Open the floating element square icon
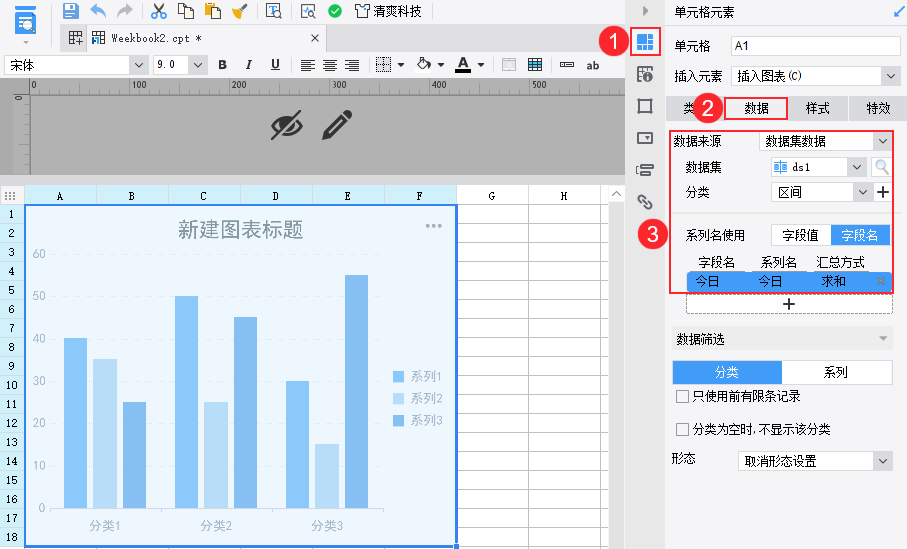Viewport: 907px width, 549px height. pyautogui.click(x=645, y=106)
